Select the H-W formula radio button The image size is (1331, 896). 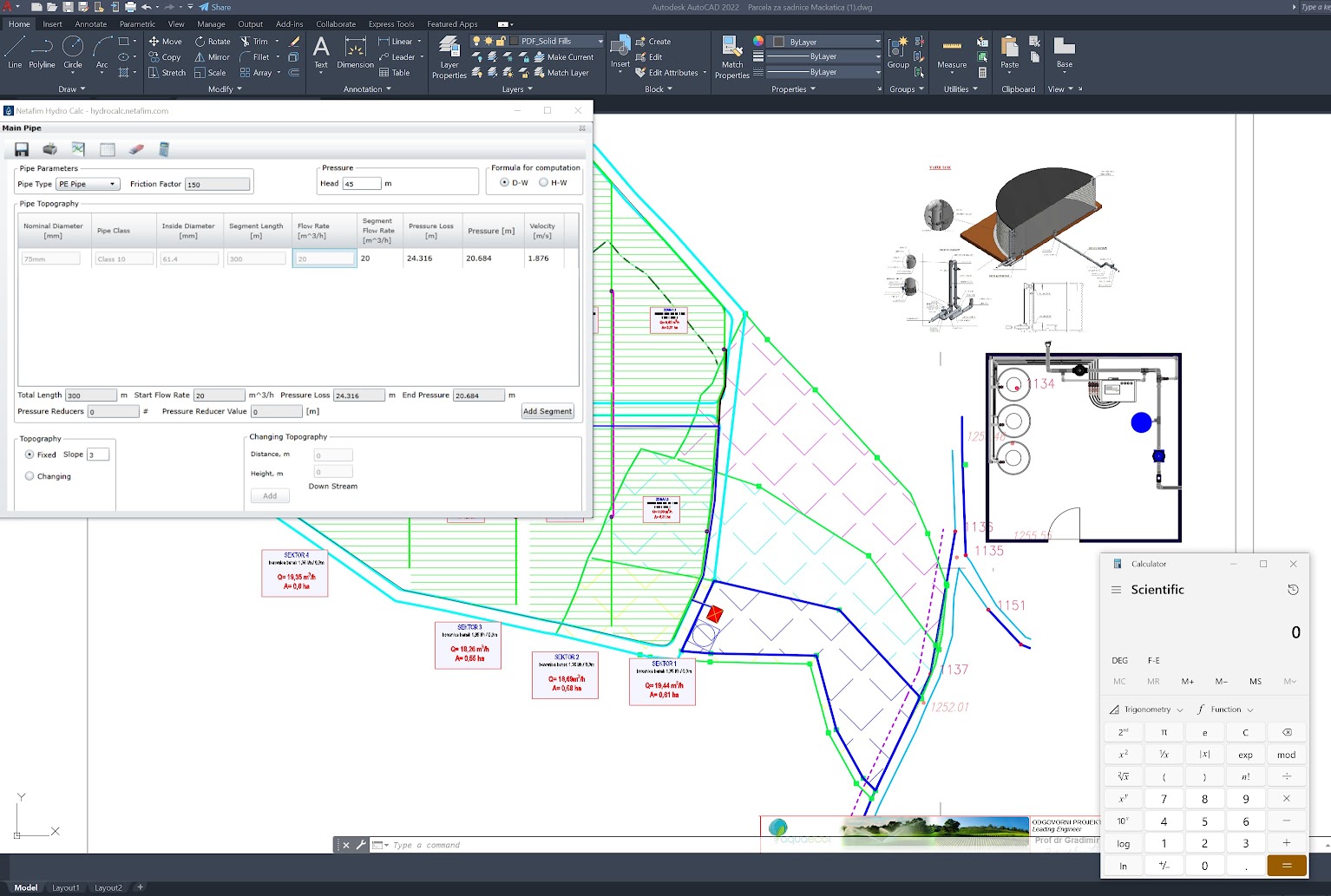tap(544, 183)
